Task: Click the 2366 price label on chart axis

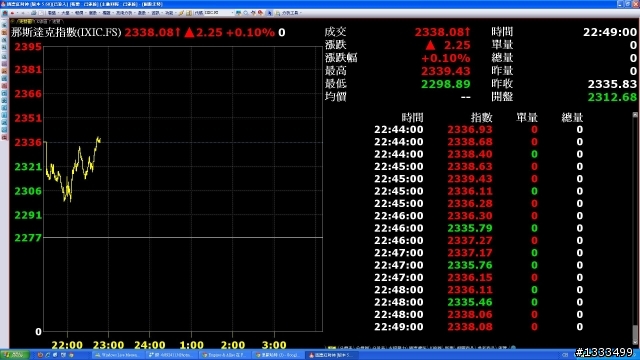Action: (28, 94)
